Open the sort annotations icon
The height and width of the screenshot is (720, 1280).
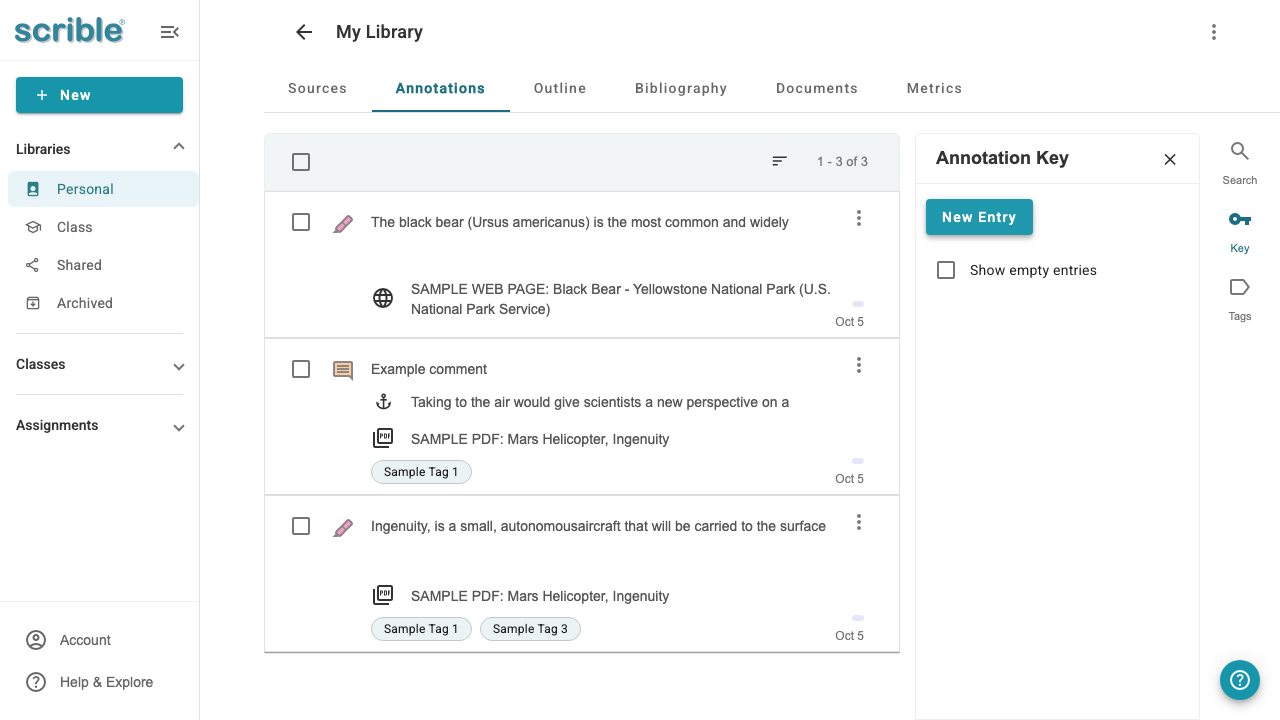pos(780,161)
